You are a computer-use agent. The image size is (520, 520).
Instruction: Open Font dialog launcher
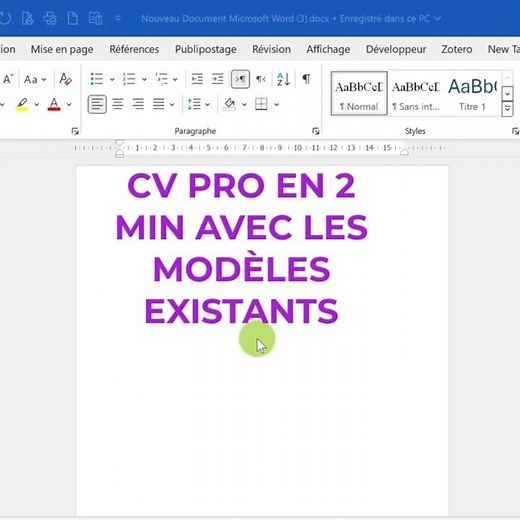pos(75,131)
